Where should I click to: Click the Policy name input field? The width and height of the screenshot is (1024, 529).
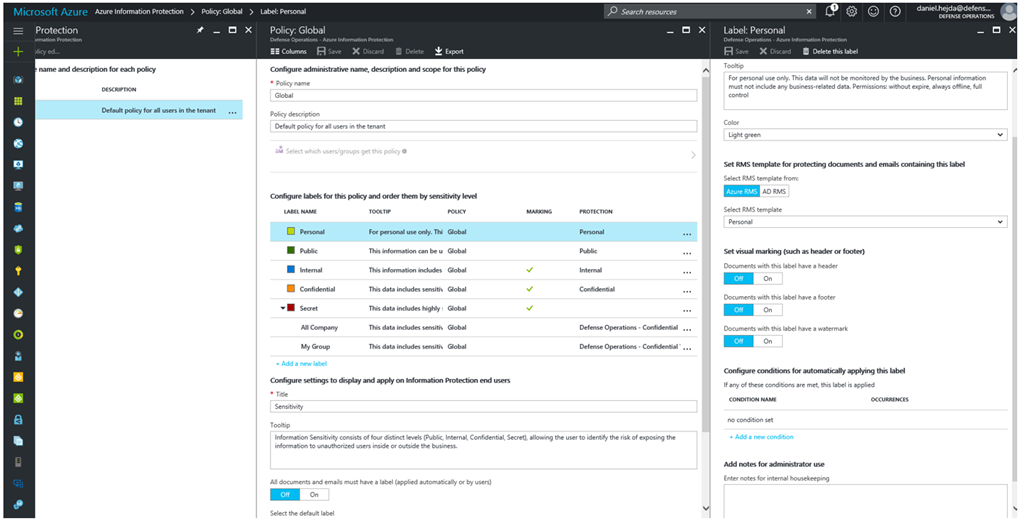(x=484, y=95)
